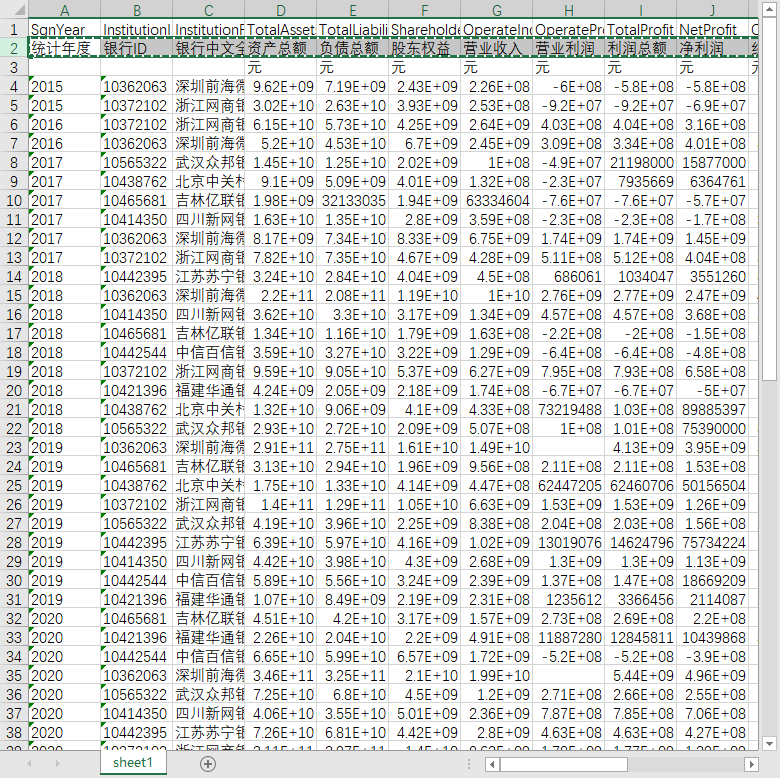Image resolution: width=780 pixels, height=778 pixels.
Task: Click cell 32133035 in row 10
Action: pyautogui.click(x=353, y=200)
